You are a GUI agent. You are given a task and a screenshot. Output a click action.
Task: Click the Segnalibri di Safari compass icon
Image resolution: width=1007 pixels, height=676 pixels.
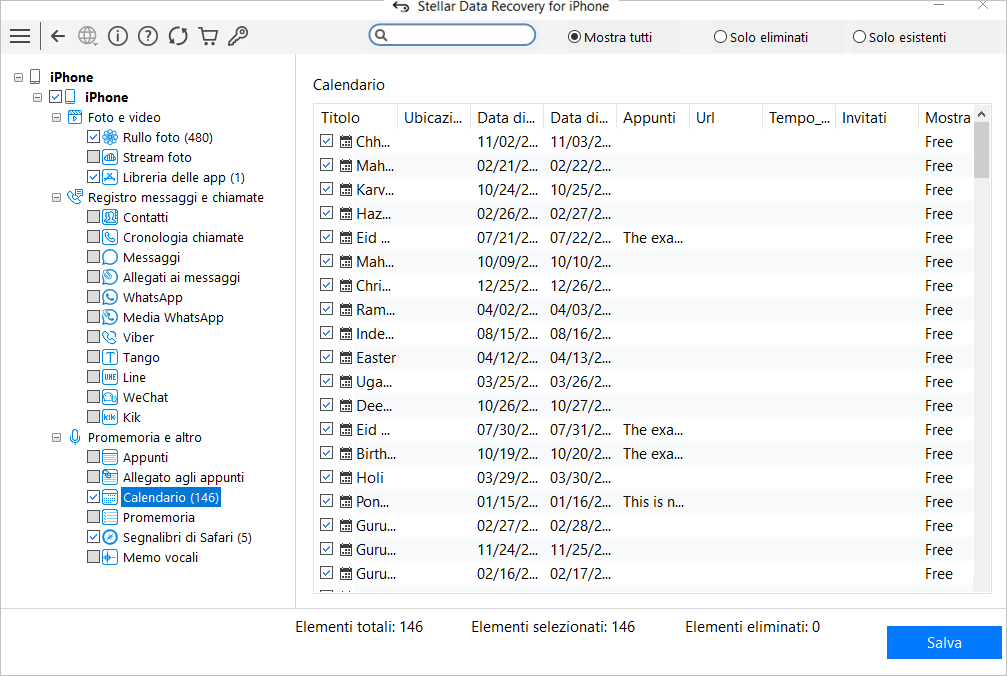coord(110,537)
